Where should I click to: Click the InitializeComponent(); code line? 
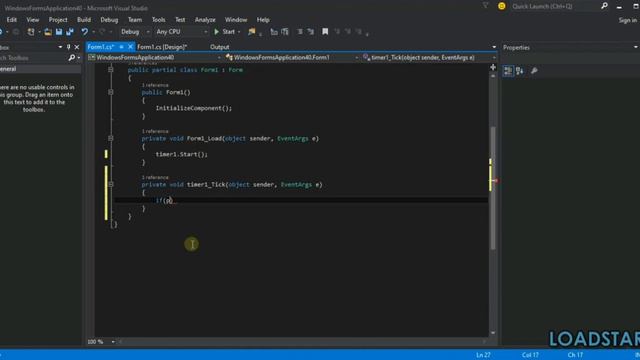tap(194, 108)
